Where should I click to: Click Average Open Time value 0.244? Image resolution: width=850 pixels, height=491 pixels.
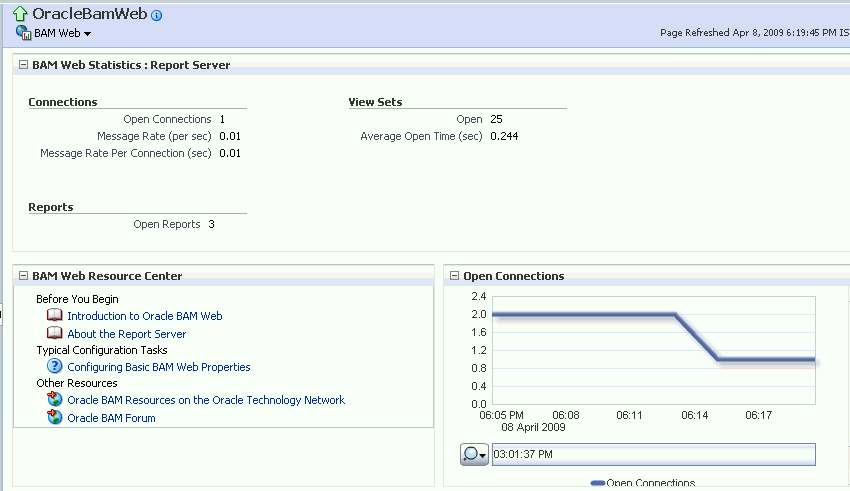pos(504,136)
